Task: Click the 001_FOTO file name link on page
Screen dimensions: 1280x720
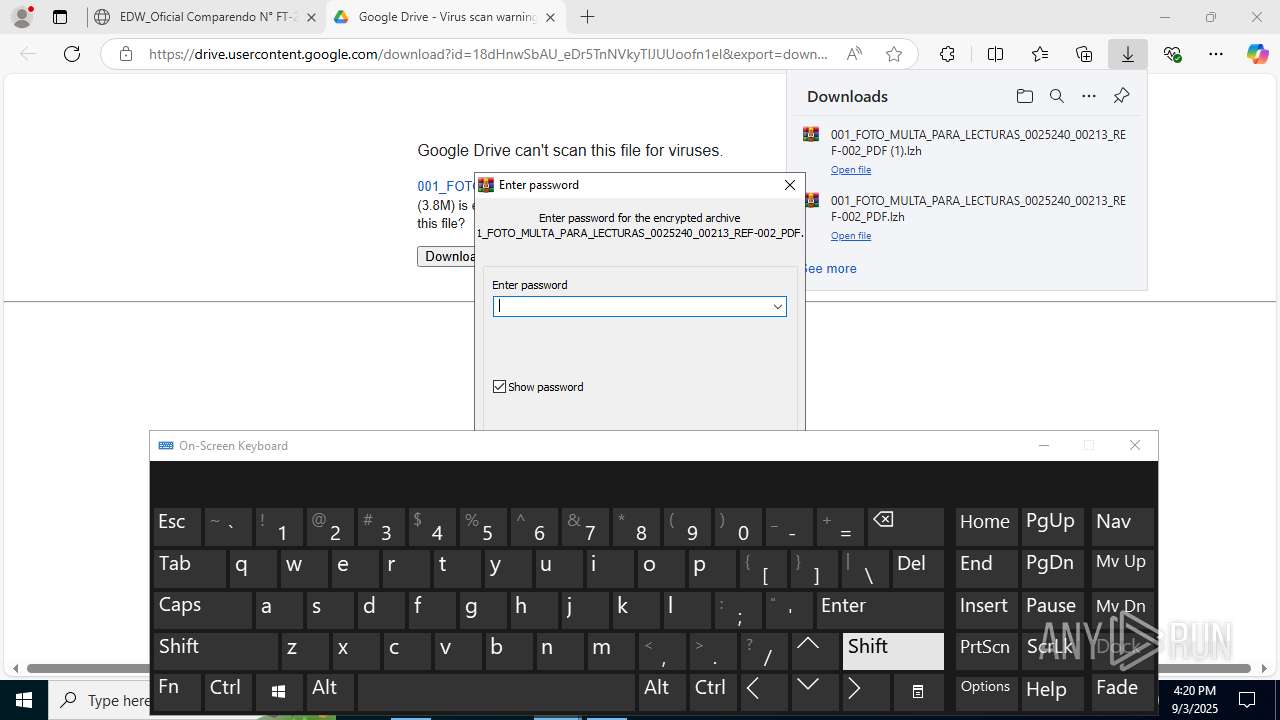Action: [x=446, y=186]
